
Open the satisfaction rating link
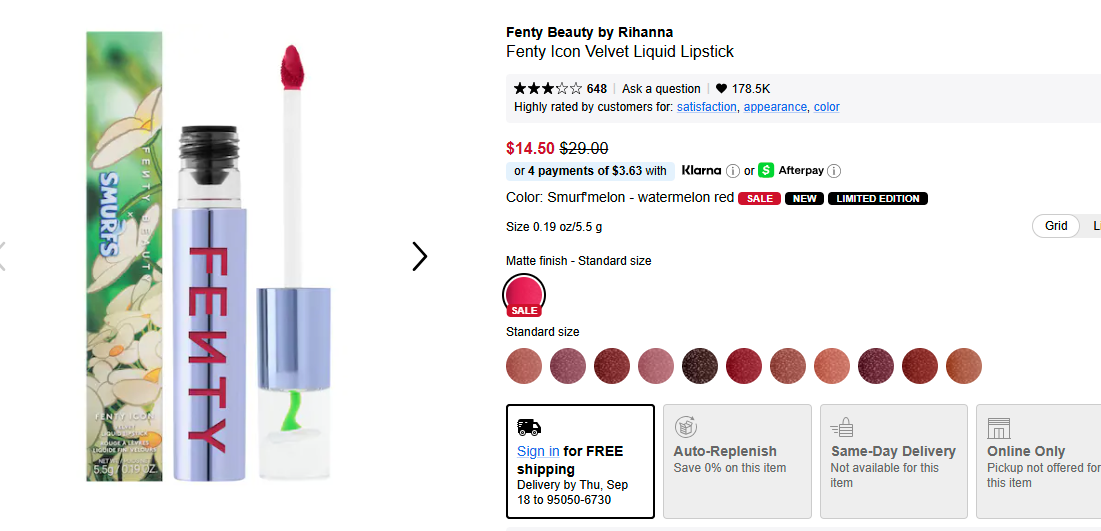(x=706, y=107)
